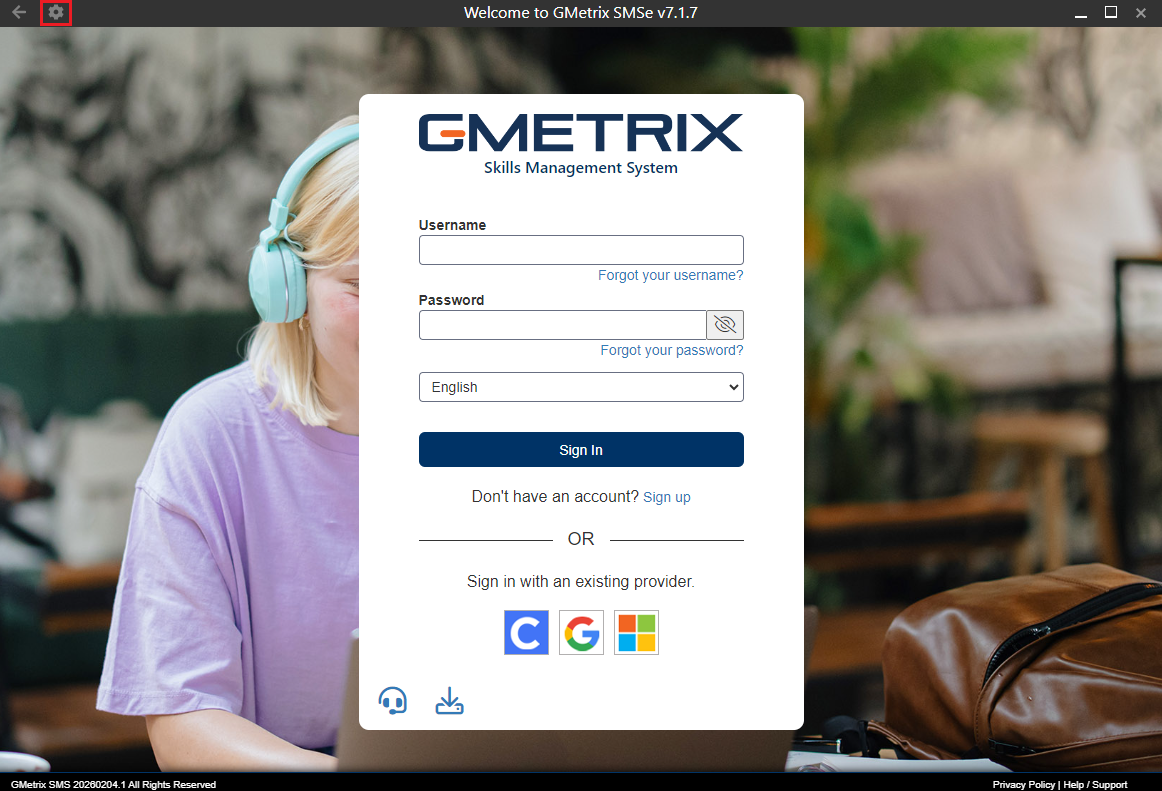Click the 'Skills Management System' subtitle
Viewport: 1162px width, 791px height.
coord(581,168)
